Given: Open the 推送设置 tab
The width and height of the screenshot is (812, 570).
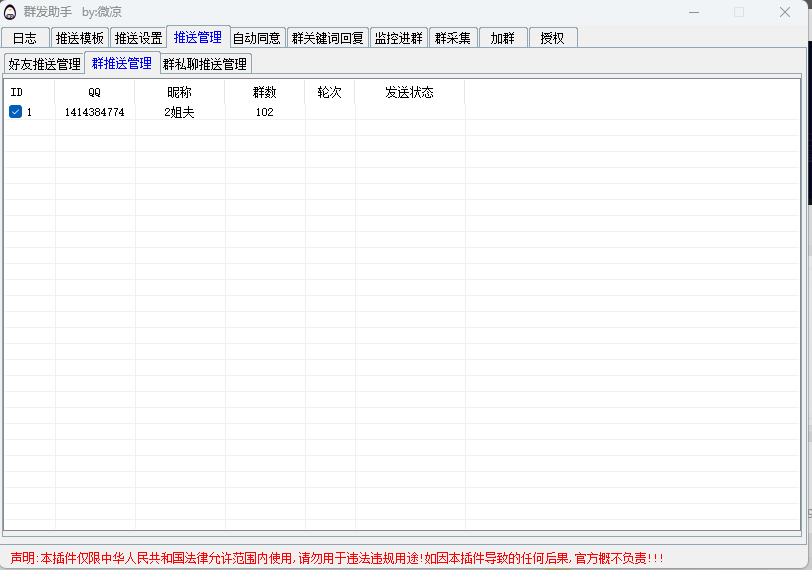Looking at the screenshot, I should 138,38.
